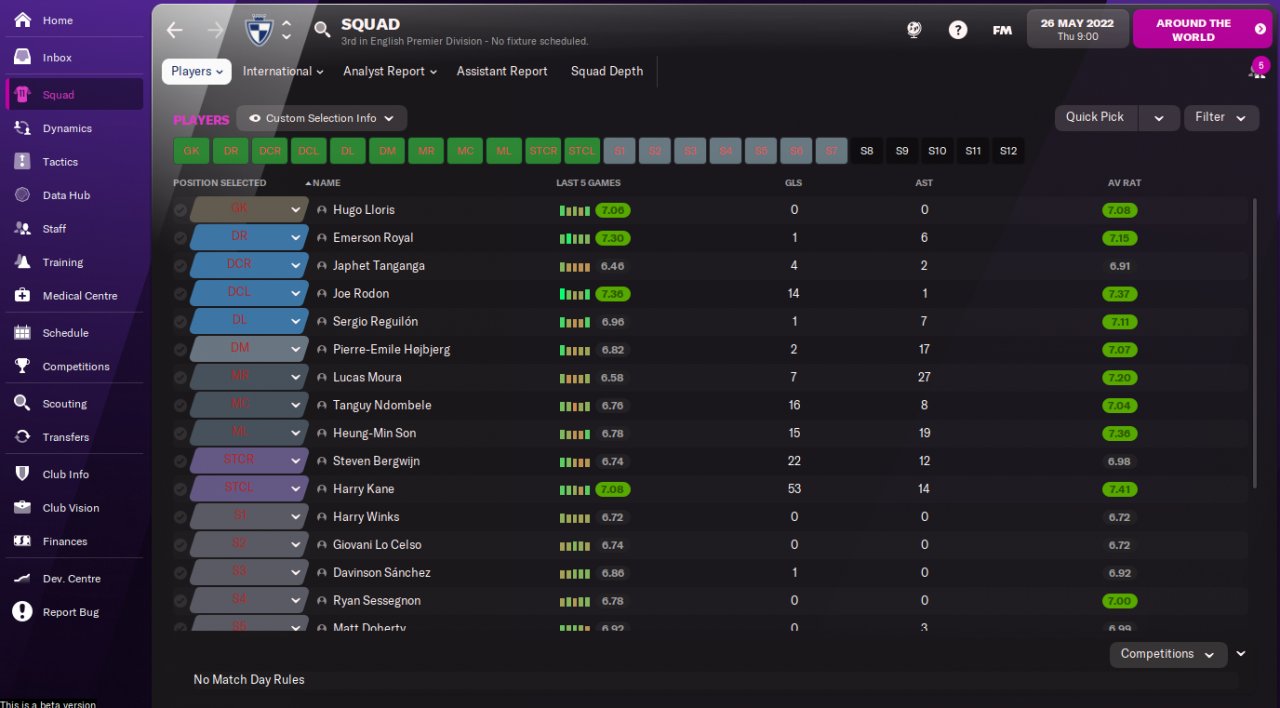Click the Quick Pick button

tap(1095, 117)
